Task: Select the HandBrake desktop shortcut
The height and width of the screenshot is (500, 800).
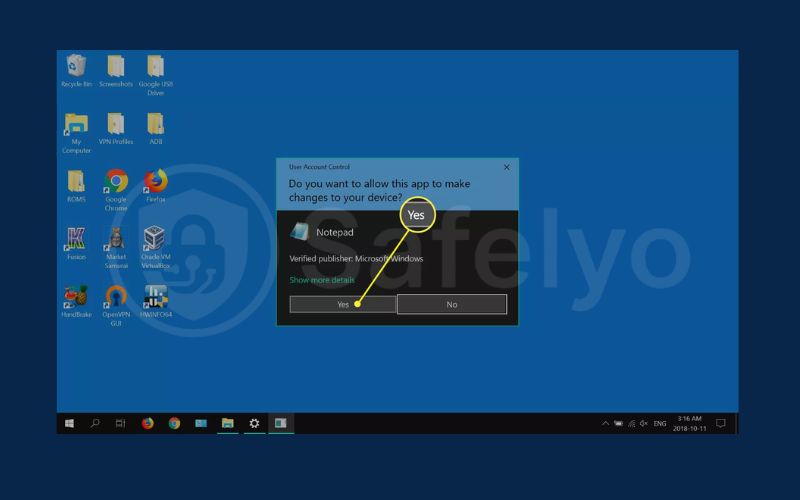Action: [x=77, y=302]
